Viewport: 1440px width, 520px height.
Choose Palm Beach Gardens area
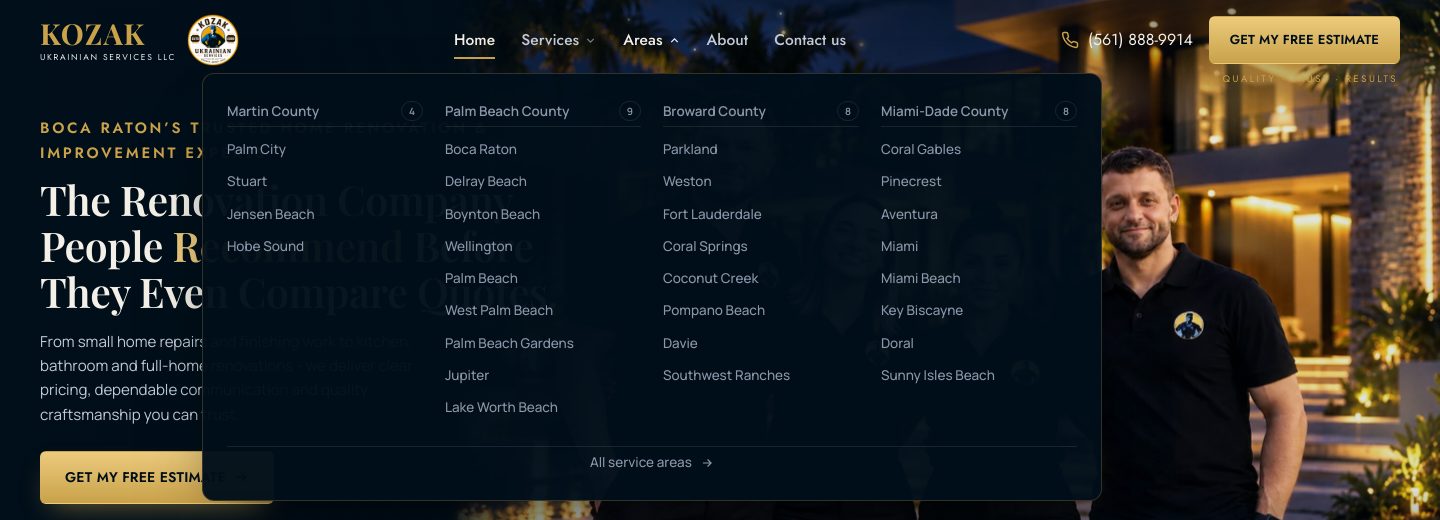pos(509,343)
